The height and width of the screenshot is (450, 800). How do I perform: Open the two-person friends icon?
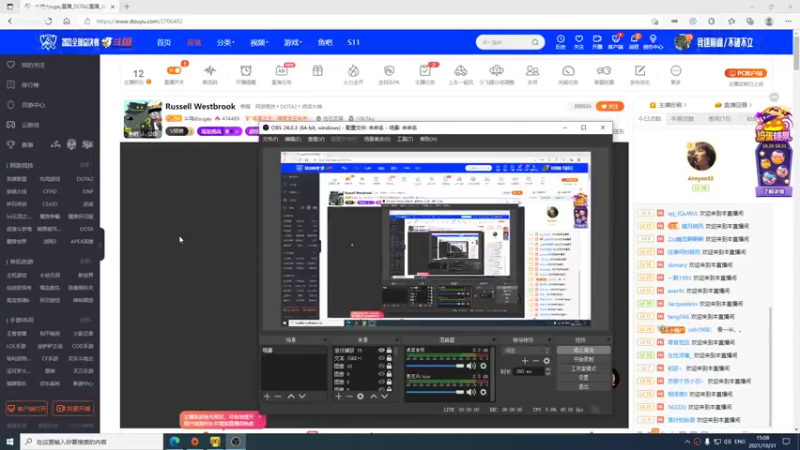[x=532, y=71]
